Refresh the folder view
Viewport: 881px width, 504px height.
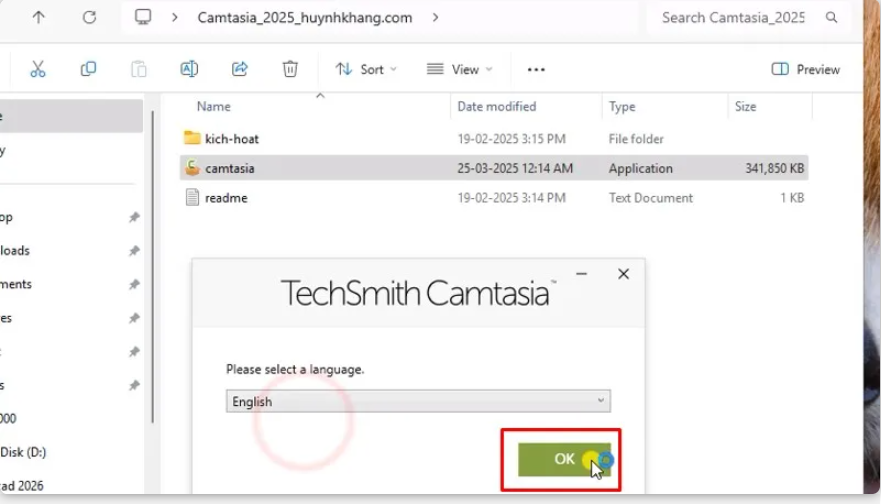[x=89, y=17]
